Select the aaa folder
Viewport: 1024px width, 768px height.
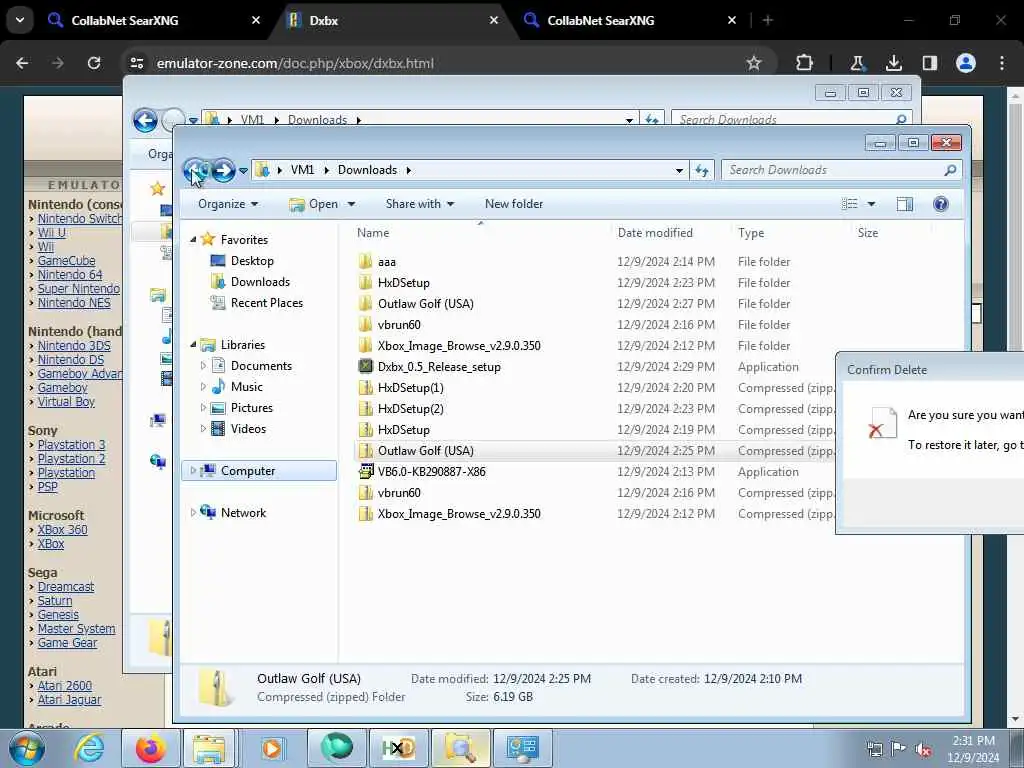point(387,262)
